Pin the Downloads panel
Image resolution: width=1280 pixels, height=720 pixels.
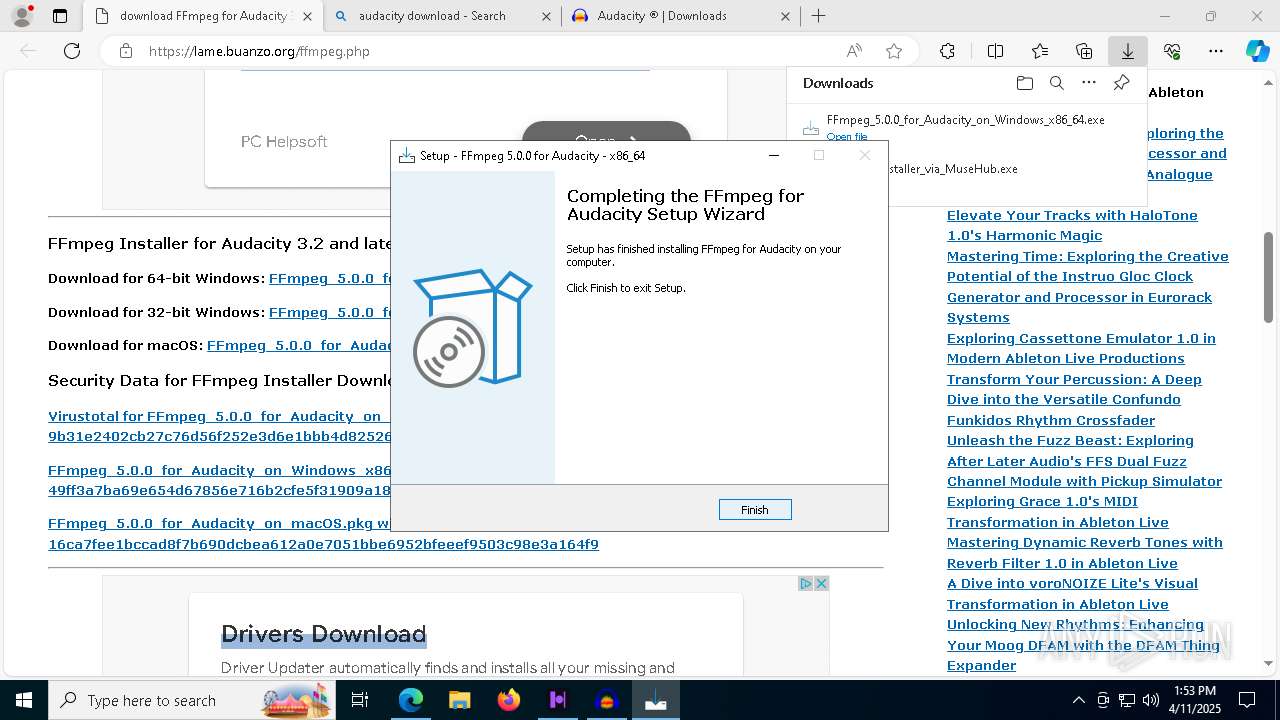click(1121, 83)
